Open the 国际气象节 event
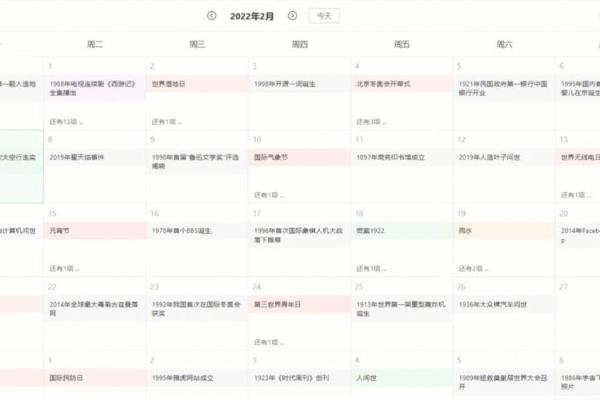This screenshot has height=400, width=600. (x=299, y=157)
